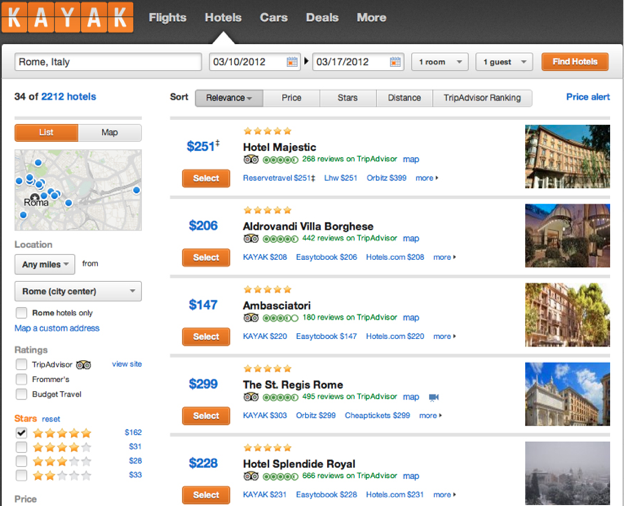Switch to List view tab
624x506 pixels.
pos(46,133)
